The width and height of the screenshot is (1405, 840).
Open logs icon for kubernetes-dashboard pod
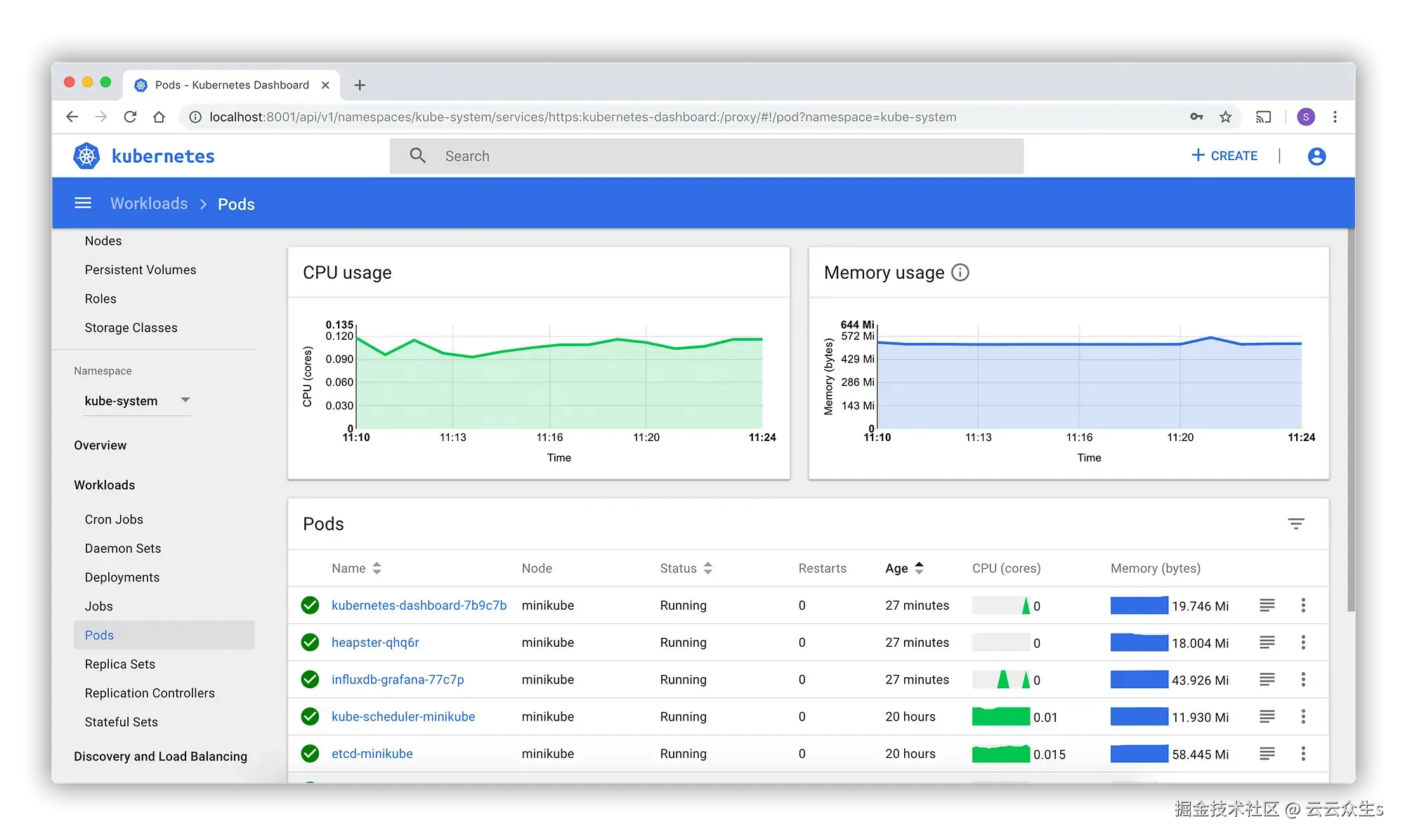pyautogui.click(x=1267, y=605)
